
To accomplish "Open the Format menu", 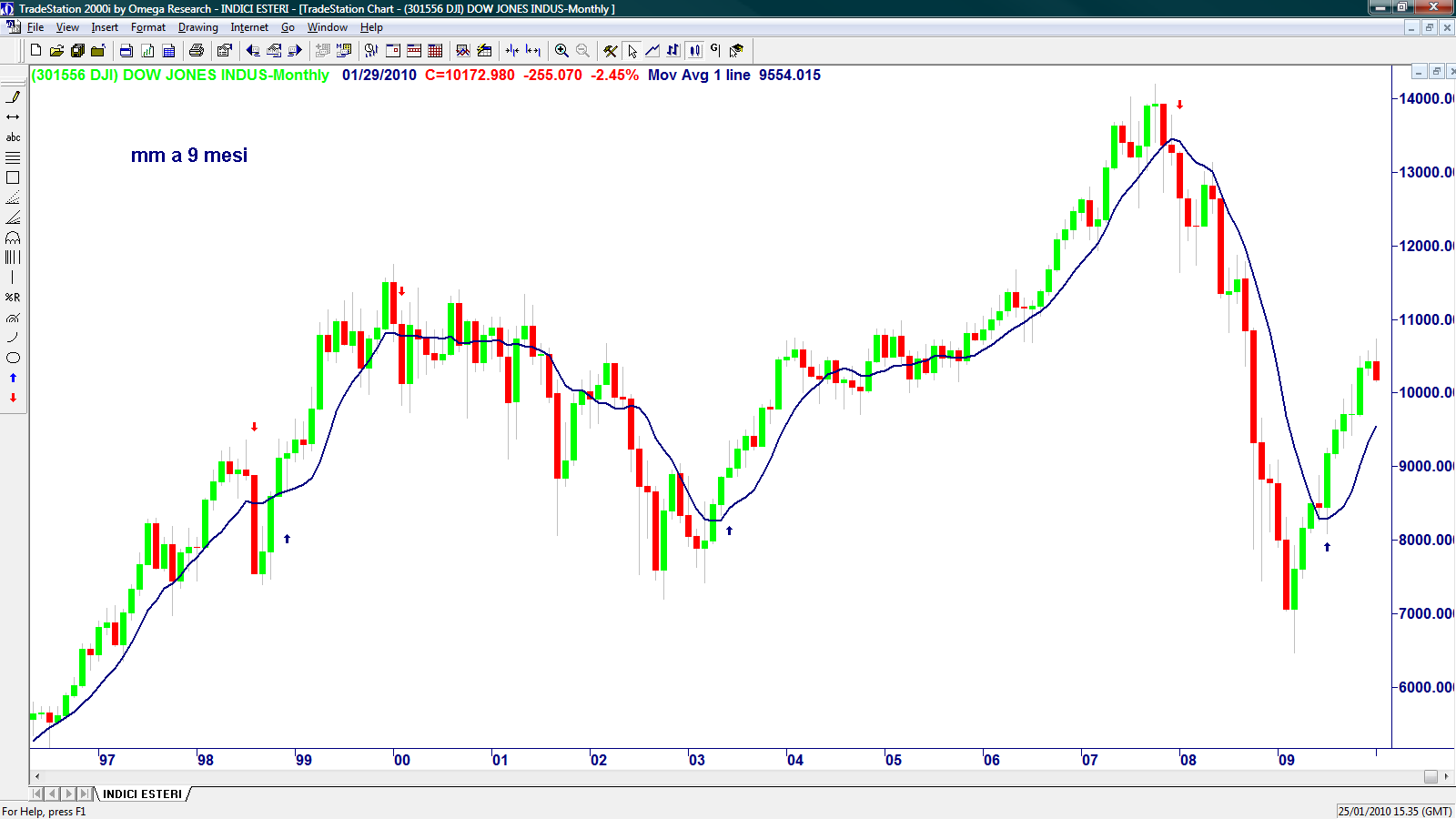I will pos(148,27).
